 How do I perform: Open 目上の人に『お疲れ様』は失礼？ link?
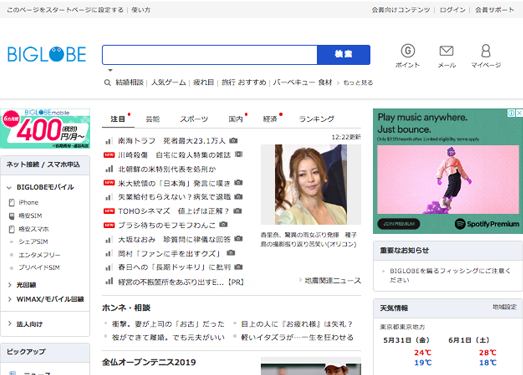(297, 324)
